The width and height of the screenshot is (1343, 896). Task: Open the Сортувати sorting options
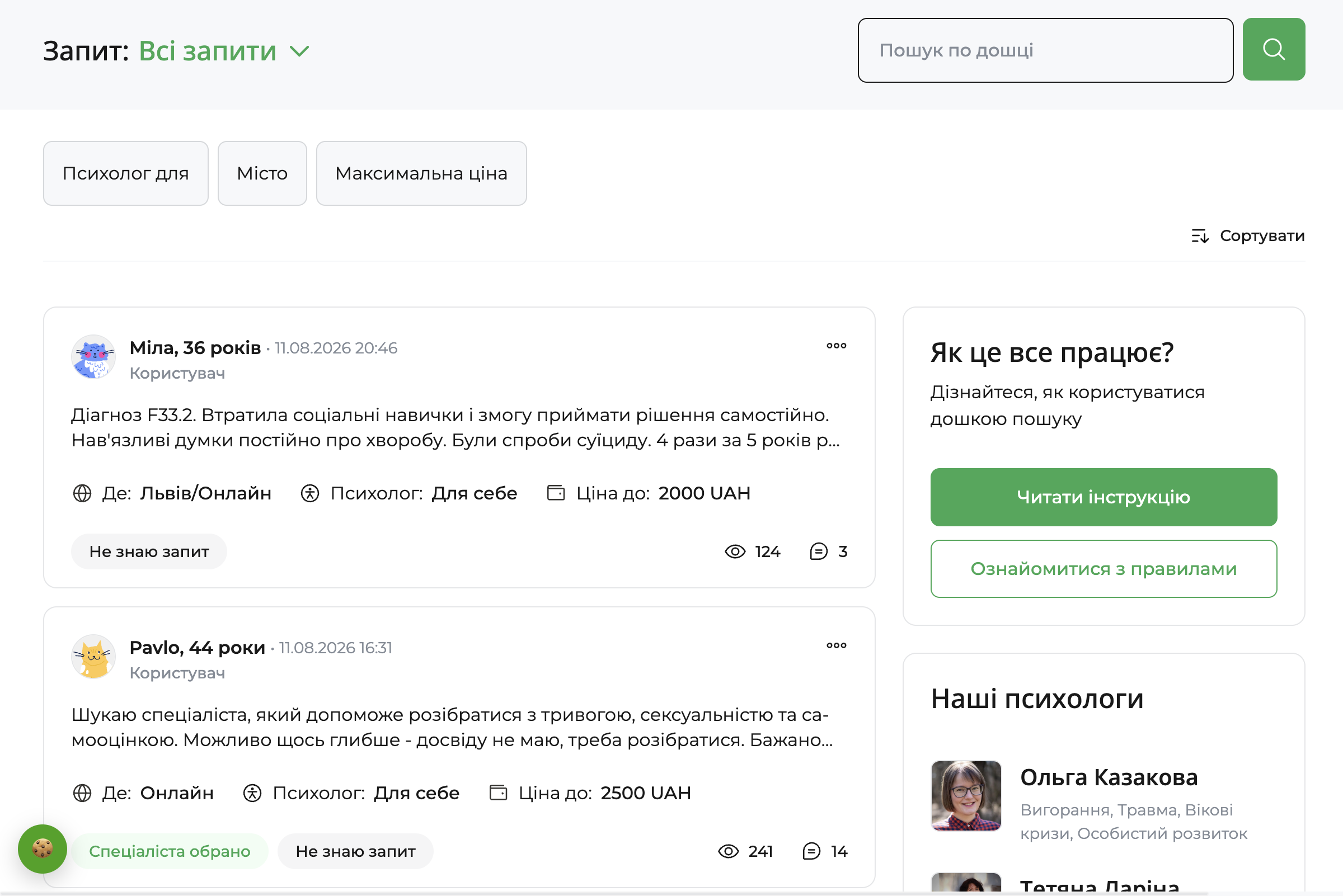click(x=1247, y=235)
